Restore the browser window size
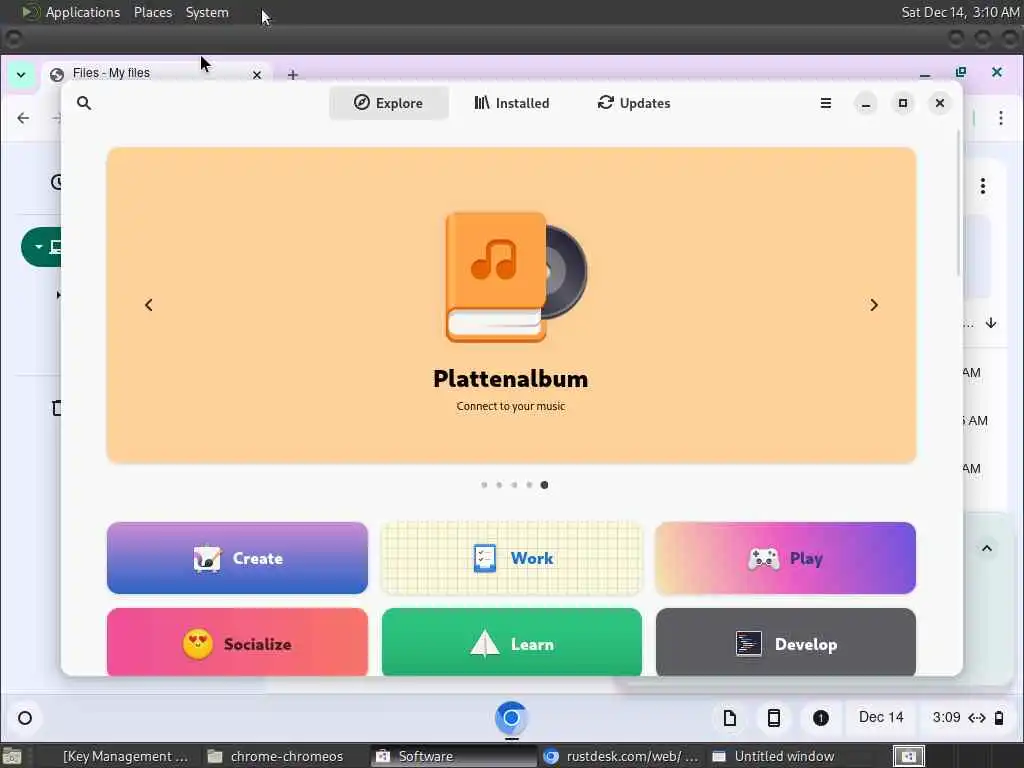The image size is (1024, 768). coord(961,72)
